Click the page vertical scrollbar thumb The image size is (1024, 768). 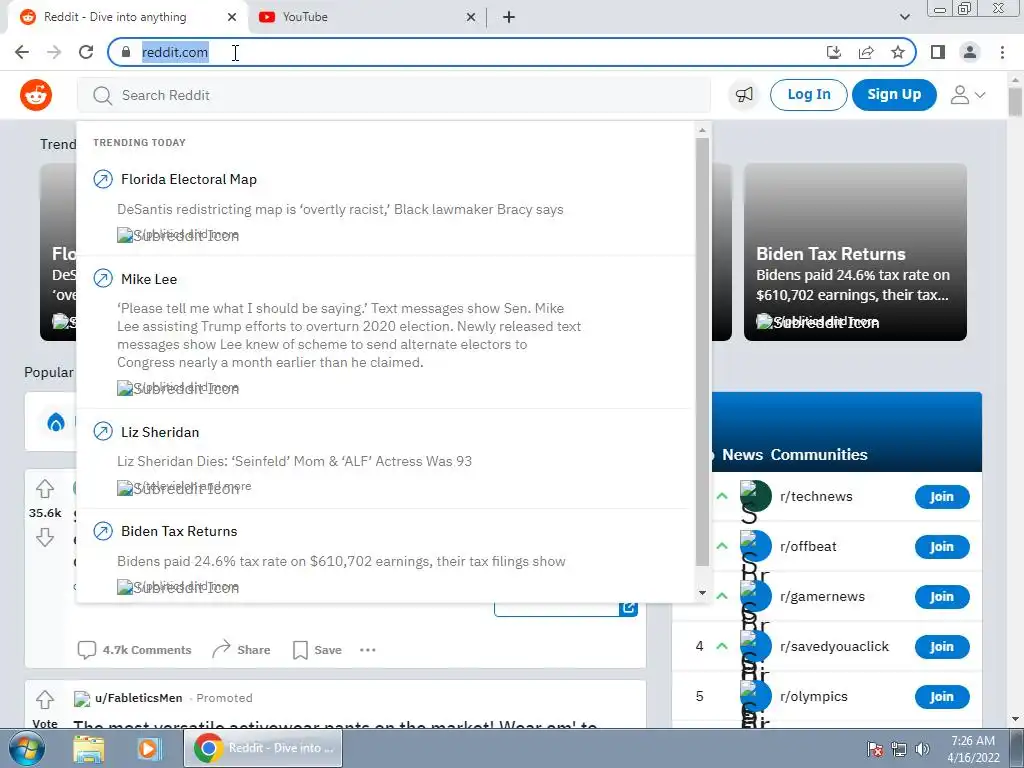click(1015, 102)
